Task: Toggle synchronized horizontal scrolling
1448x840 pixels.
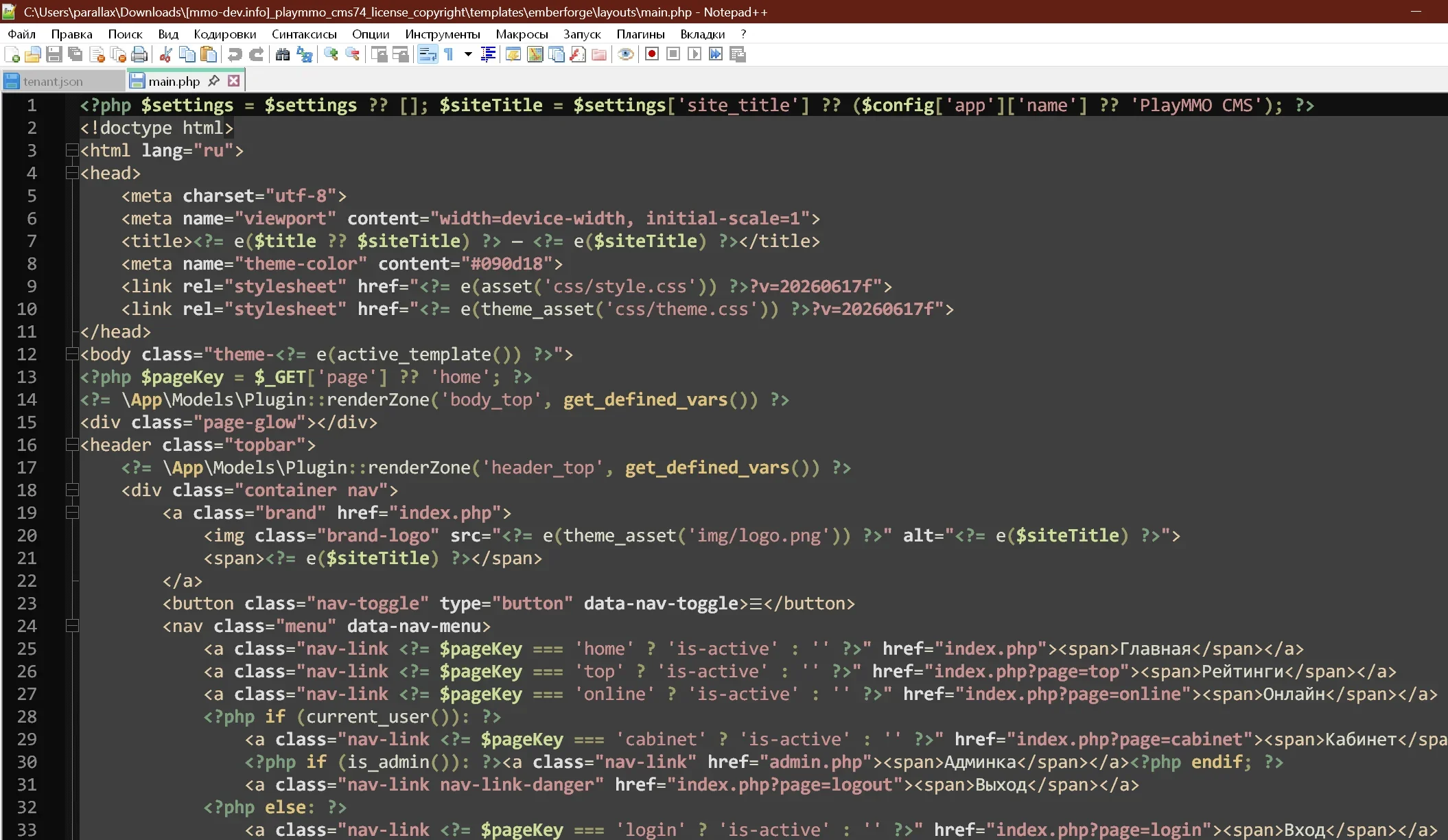Action: point(400,55)
